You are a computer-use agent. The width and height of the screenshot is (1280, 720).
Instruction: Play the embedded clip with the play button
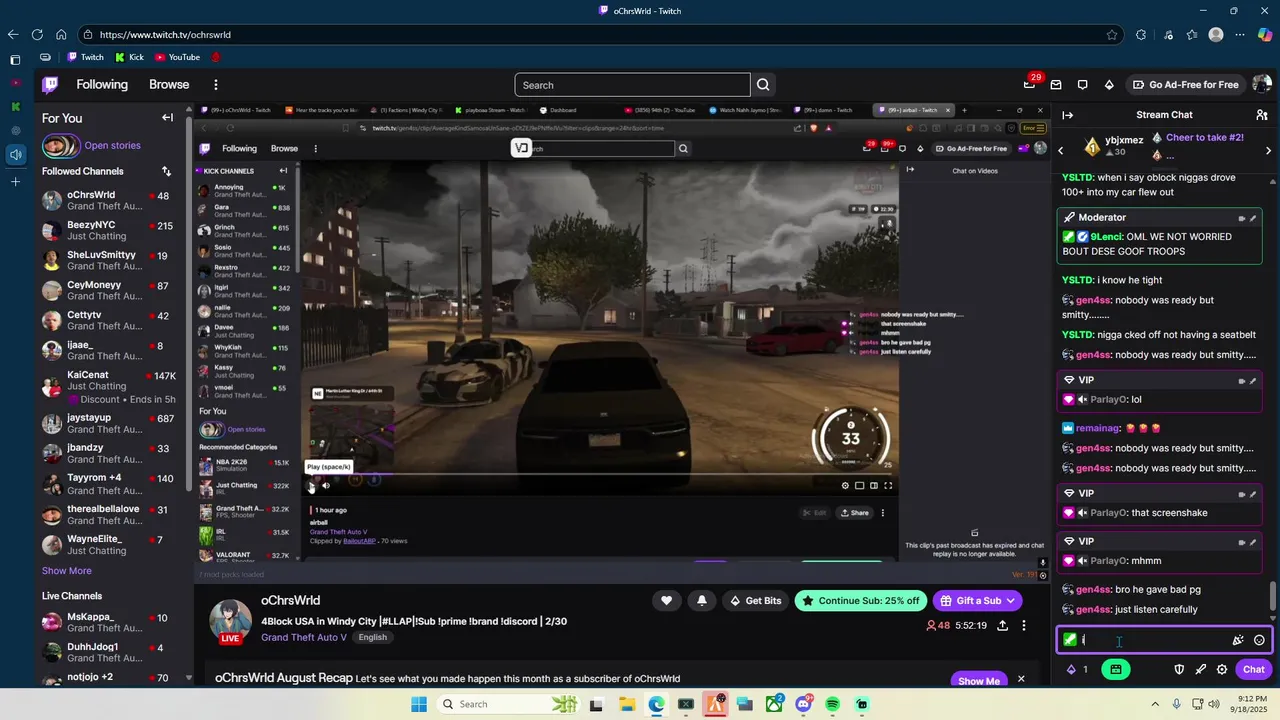coord(311,486)
